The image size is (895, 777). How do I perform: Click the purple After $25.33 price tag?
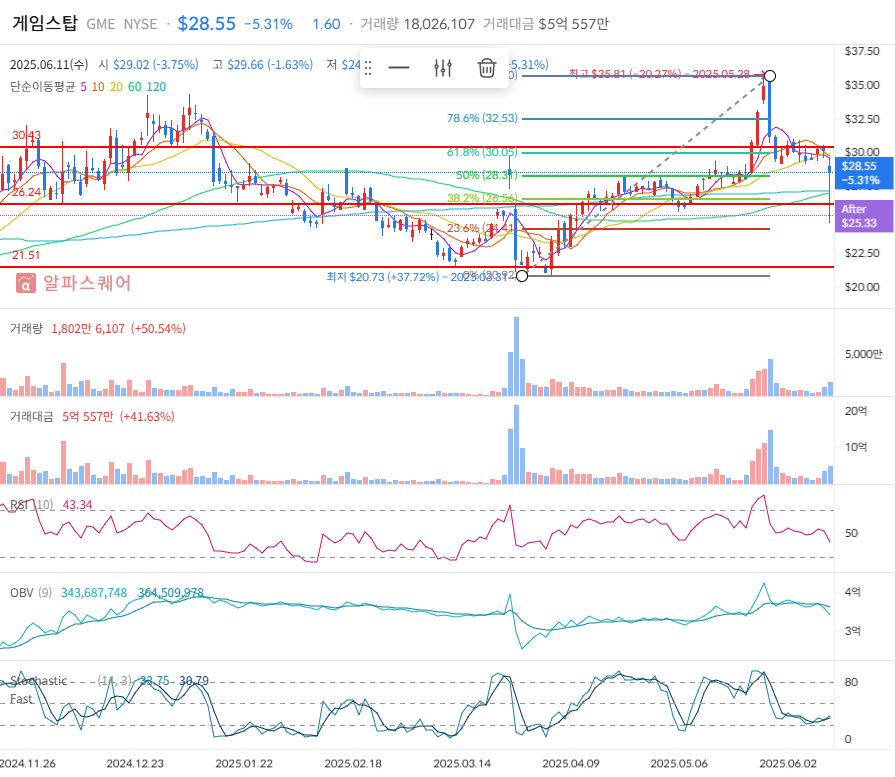pos(863,216)
